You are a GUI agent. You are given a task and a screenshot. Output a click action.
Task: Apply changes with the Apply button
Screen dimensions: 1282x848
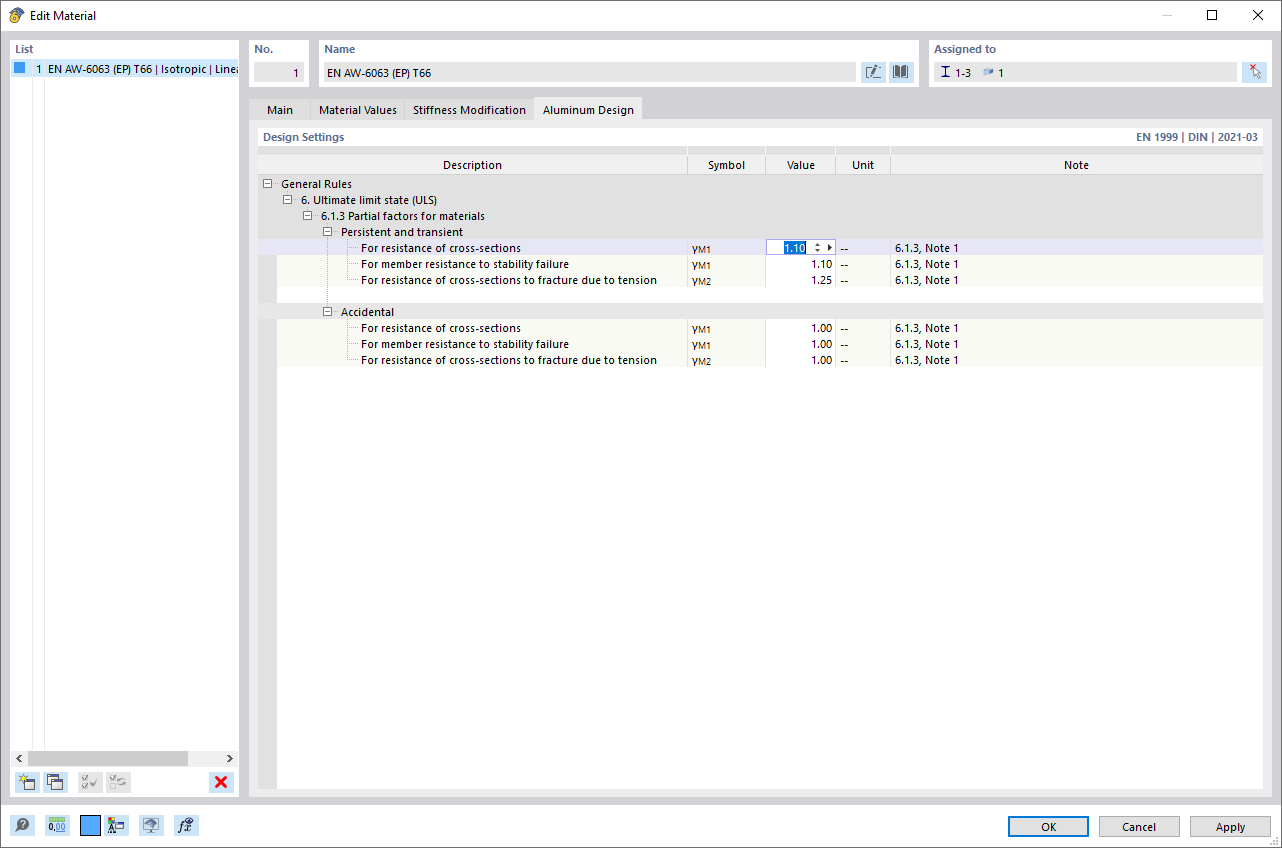point(1229,826)
